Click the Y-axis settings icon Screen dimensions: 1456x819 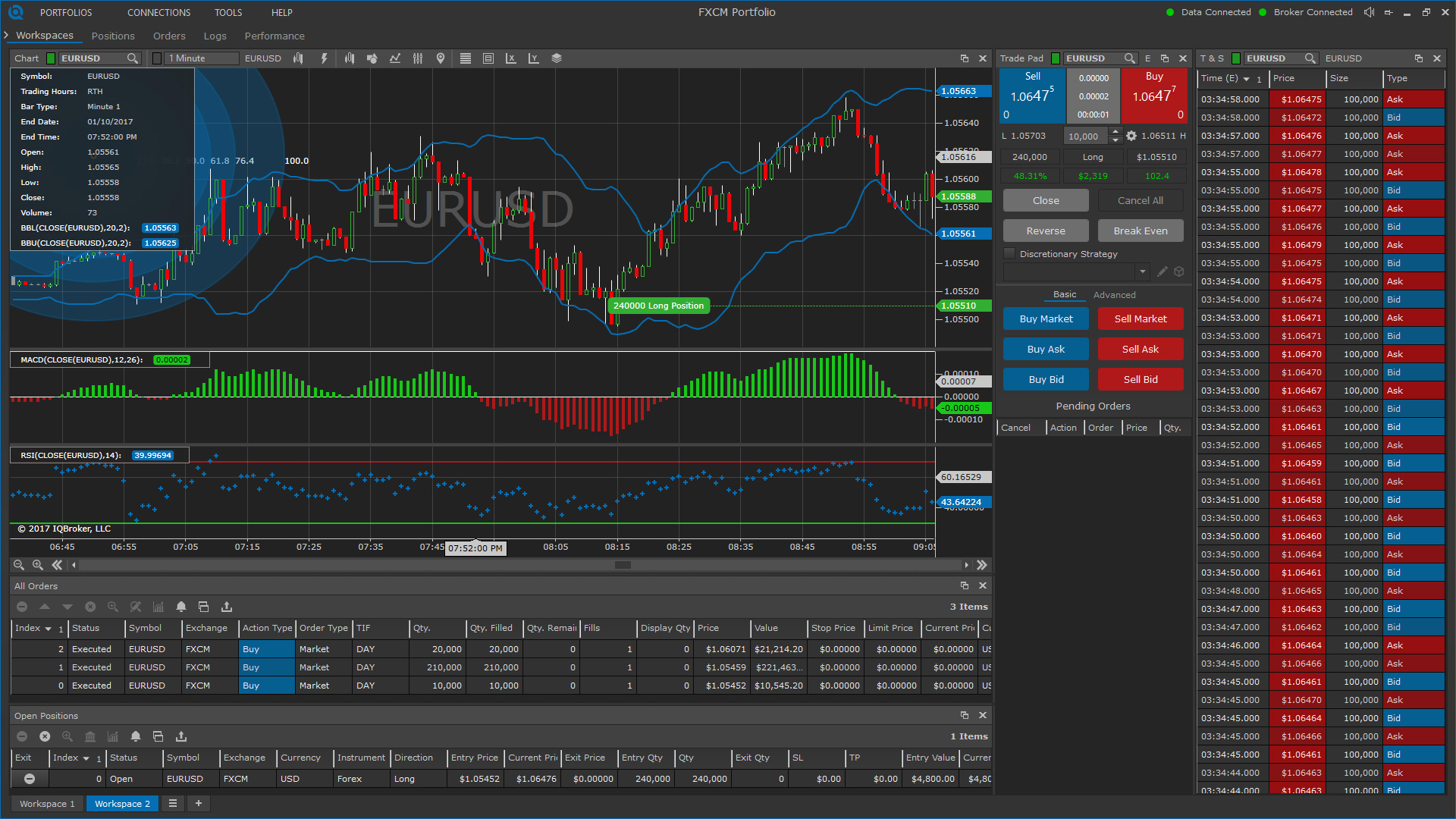click(x=534, y=58)
